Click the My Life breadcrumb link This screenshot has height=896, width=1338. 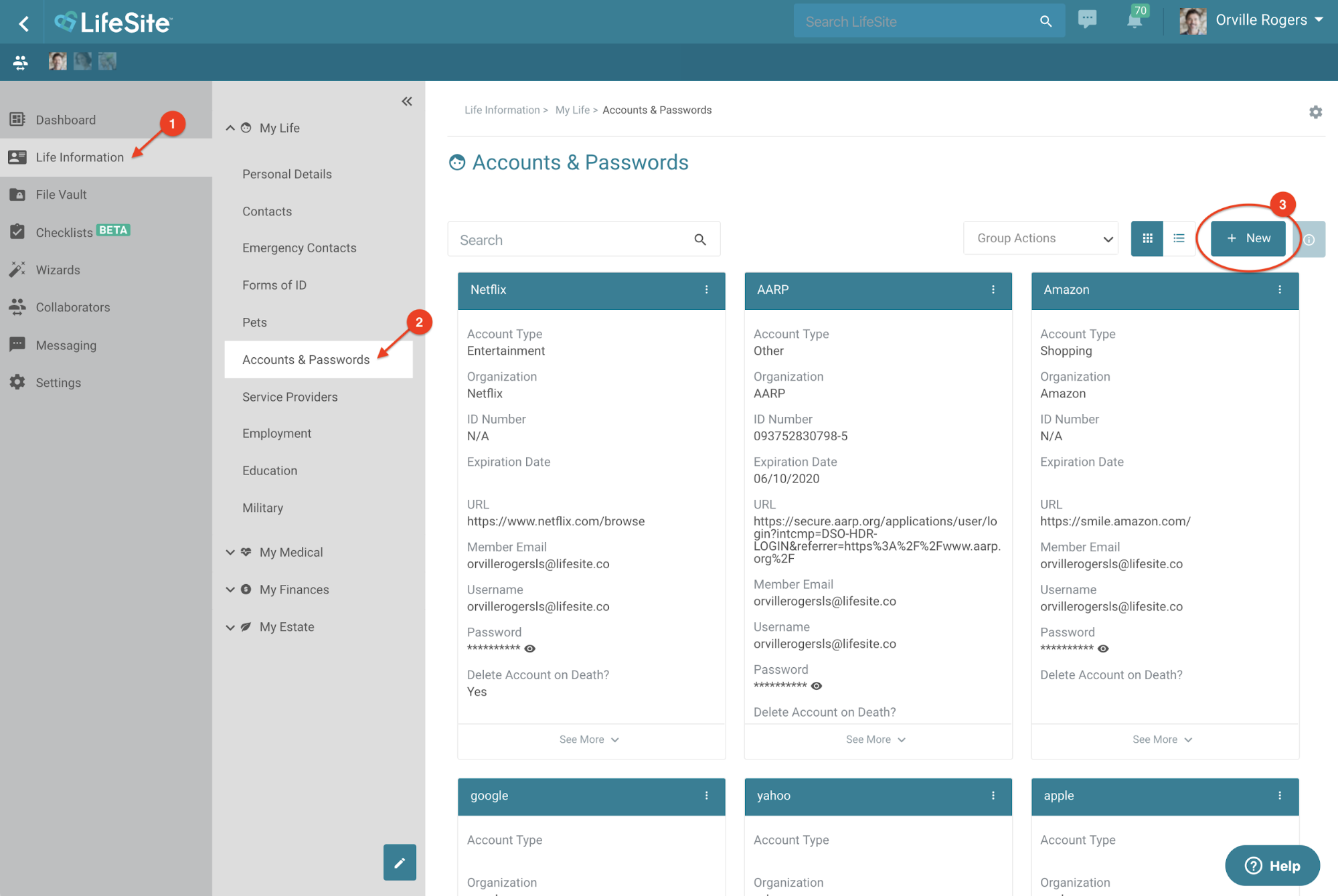572,110
